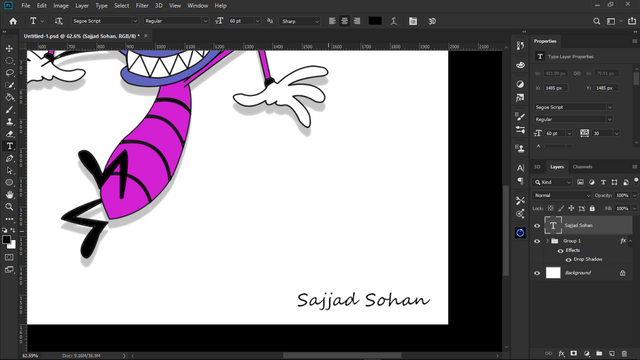Click the text color swatch in options bar
Image resolution: width=640 pixels, height=360 pixels.
375,21
